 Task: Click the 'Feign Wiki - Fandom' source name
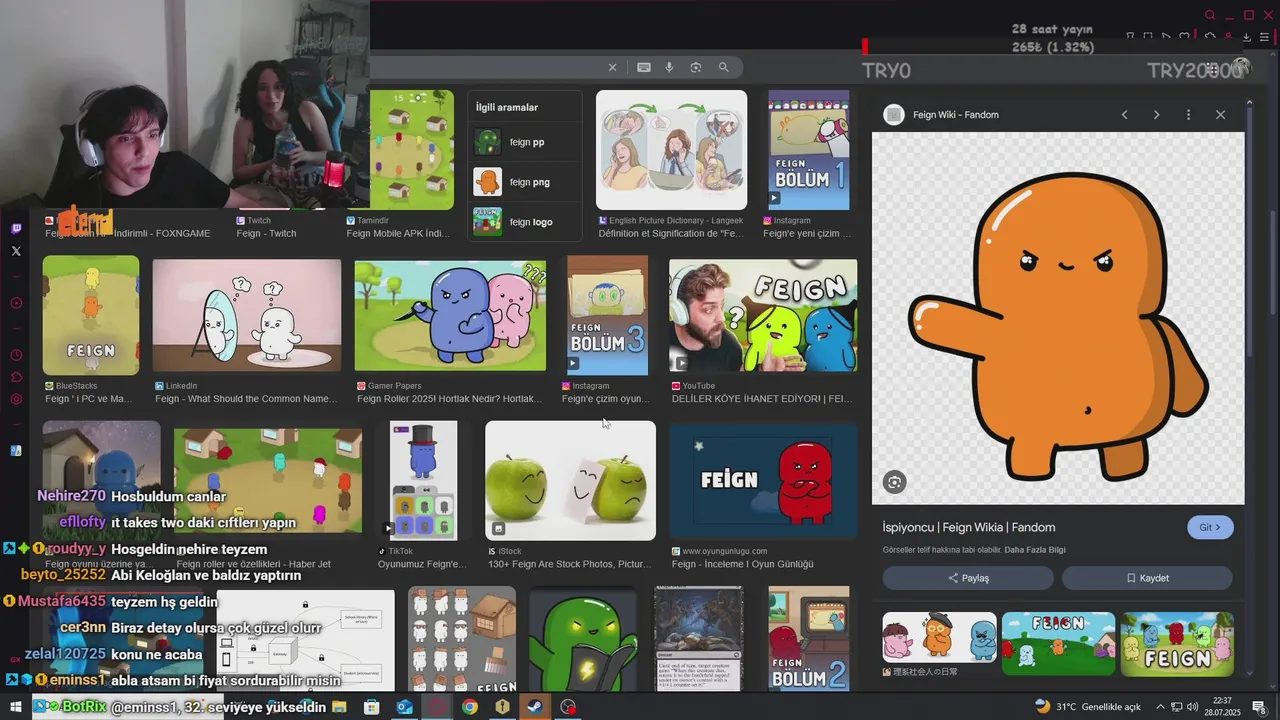956,115
